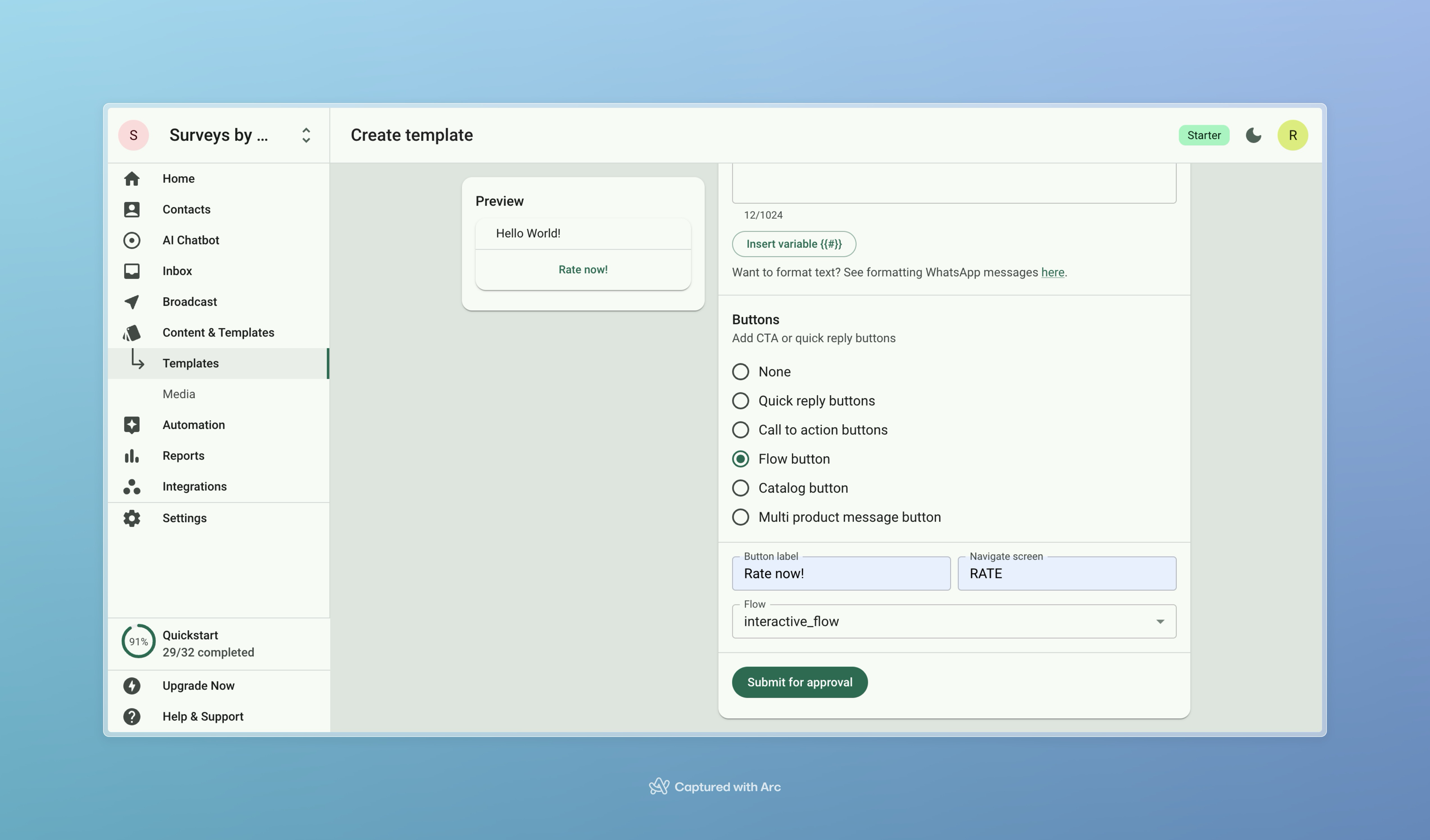
Task: Open the Media submenu item
Action: [x=179, y=394]
